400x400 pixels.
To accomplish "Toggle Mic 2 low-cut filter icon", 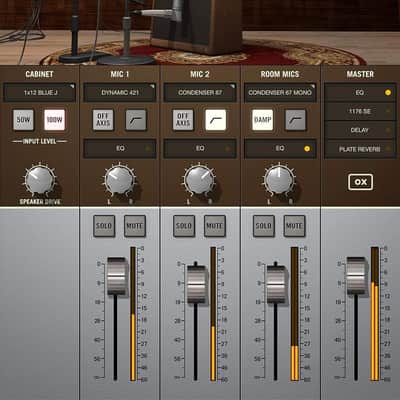I will pyautogui.click(x=216, y=120).
